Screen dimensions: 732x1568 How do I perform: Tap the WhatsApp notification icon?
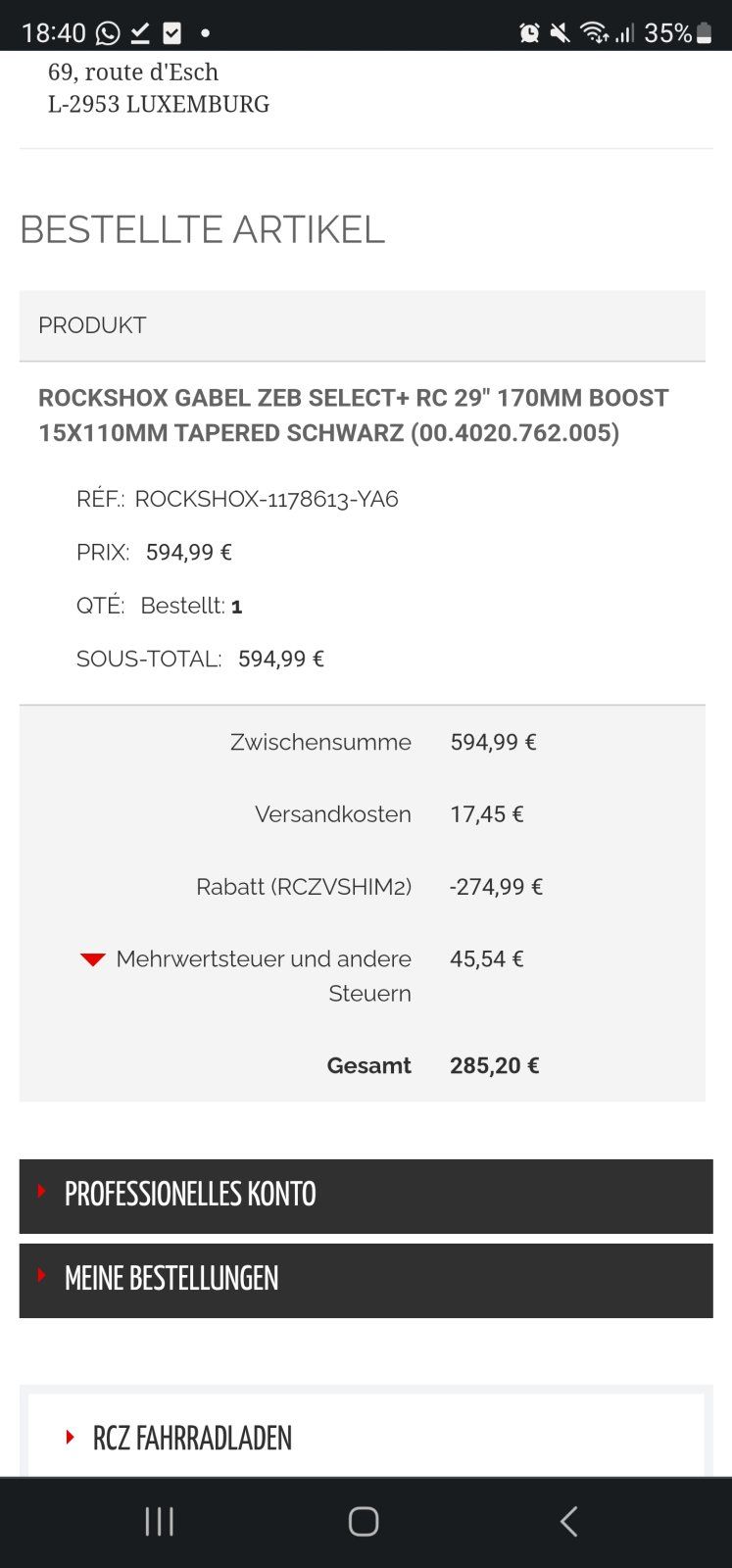pyautogui.click(x=108, y=33)
